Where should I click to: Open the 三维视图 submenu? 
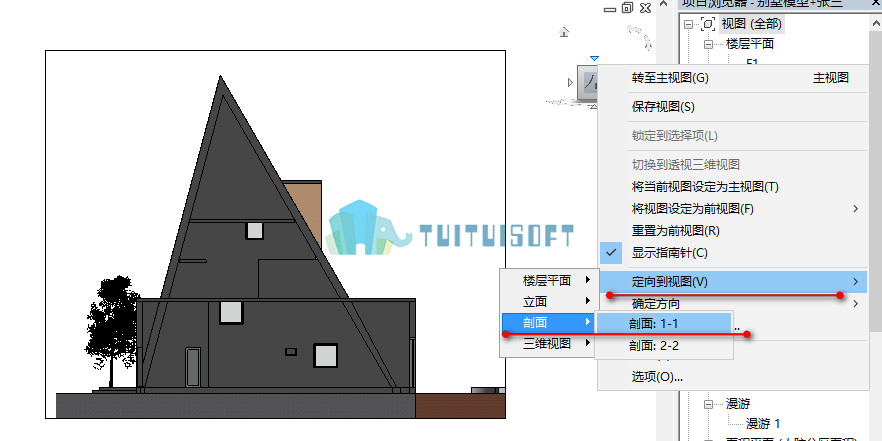tap(547, 343)
